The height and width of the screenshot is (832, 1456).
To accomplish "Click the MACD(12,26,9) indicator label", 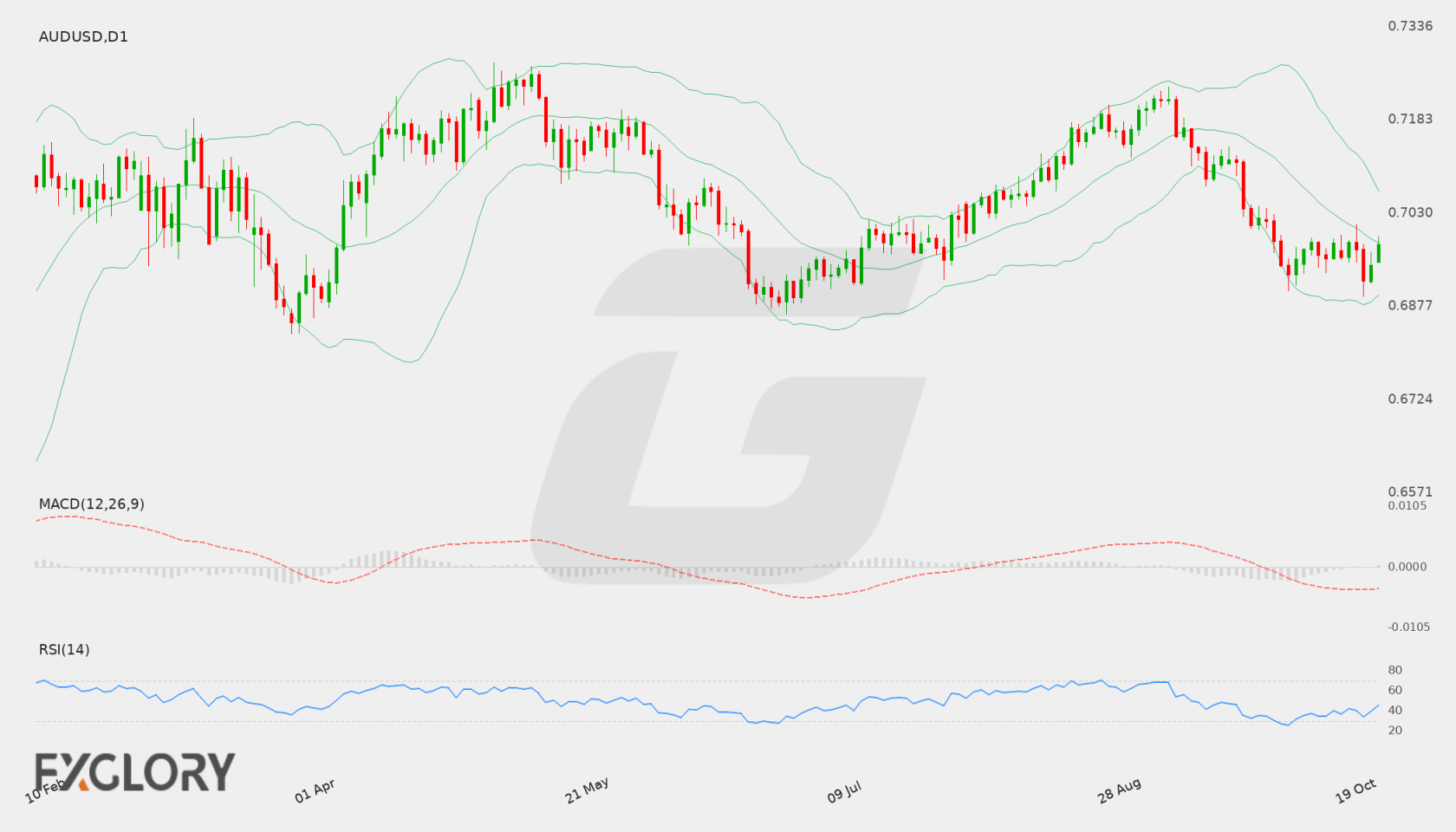I will coord(92,504).
